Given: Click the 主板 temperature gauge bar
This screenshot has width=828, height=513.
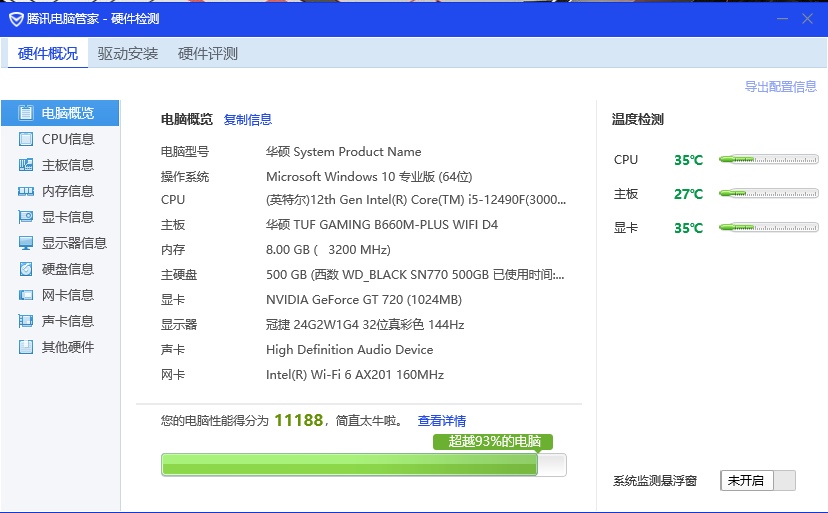Looking at the screenshot, I should [768, 194].
